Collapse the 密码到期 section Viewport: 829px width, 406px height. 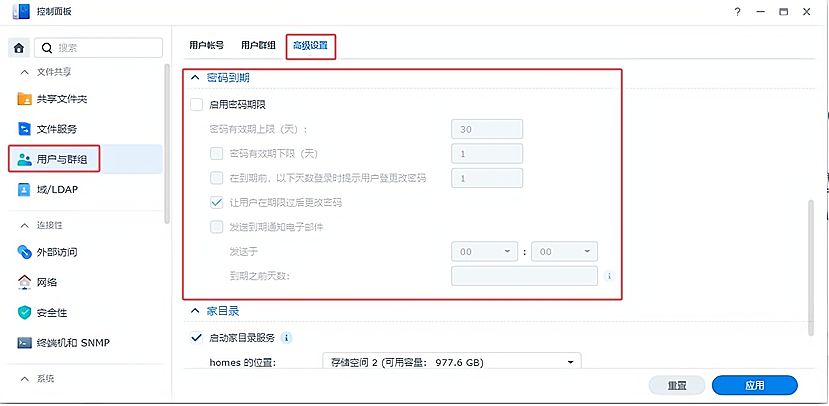click(195, 77)
